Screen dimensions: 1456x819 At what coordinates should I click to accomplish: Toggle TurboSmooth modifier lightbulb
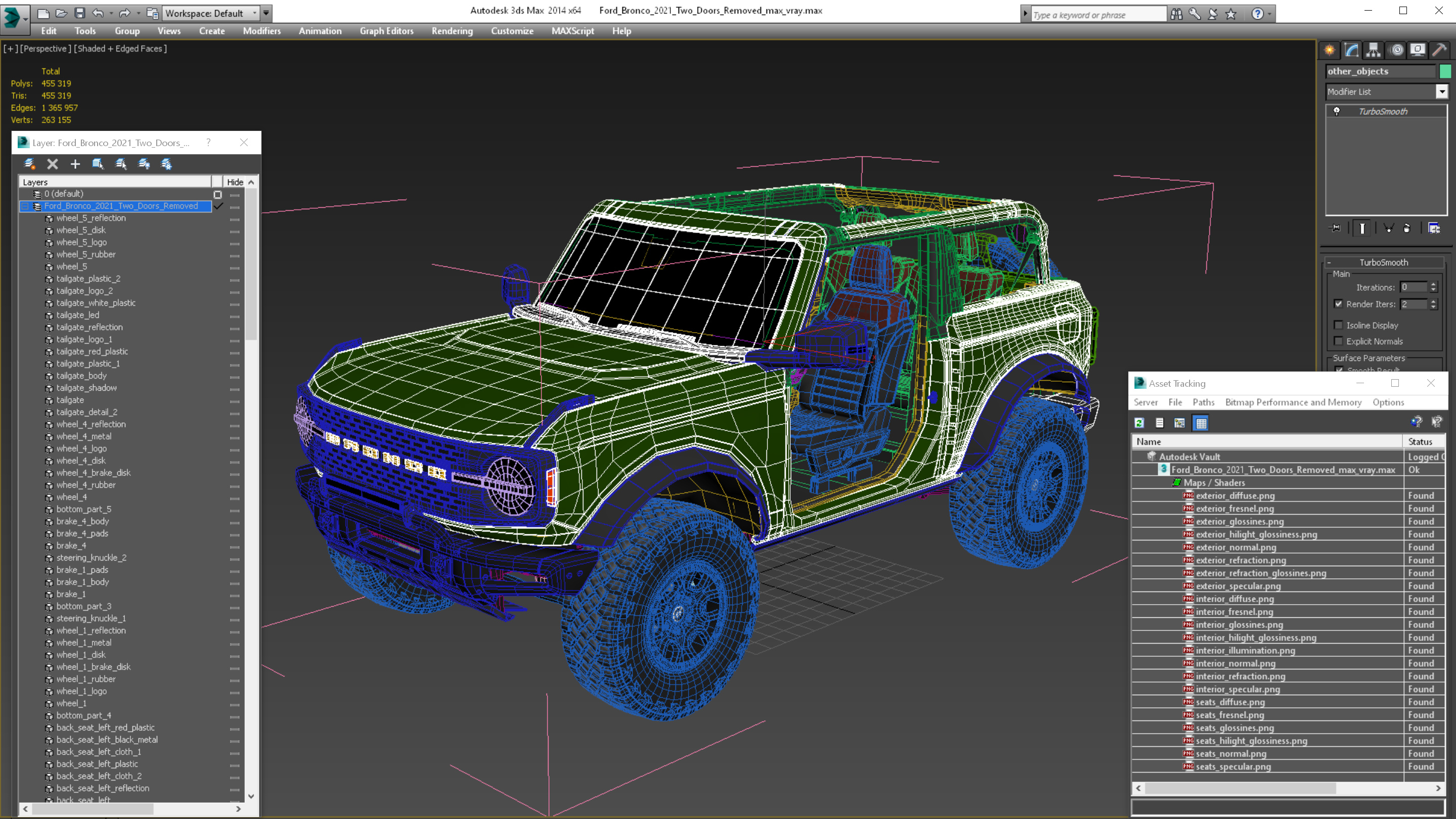tap(1337, 111)
